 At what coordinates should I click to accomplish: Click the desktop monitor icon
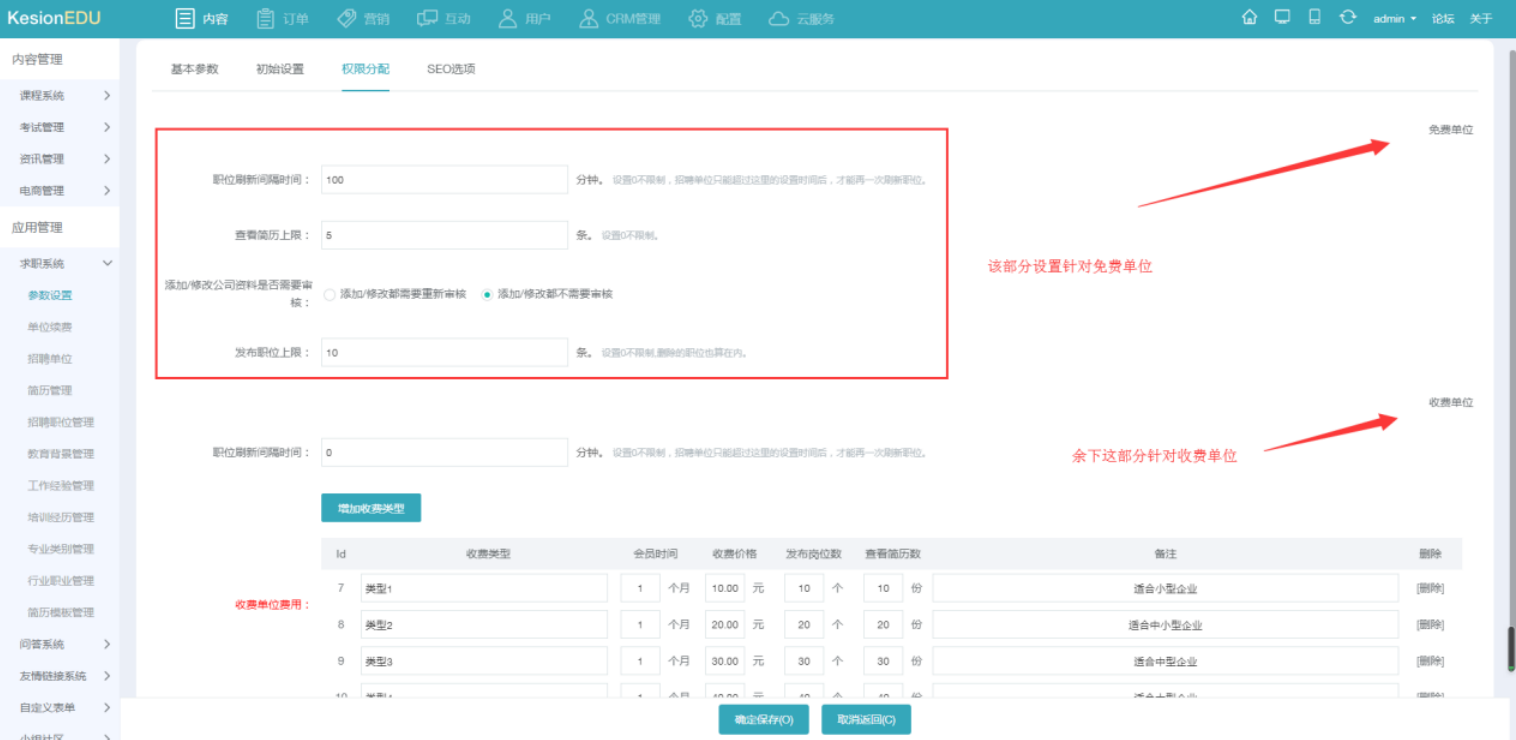click(1282, 18)
